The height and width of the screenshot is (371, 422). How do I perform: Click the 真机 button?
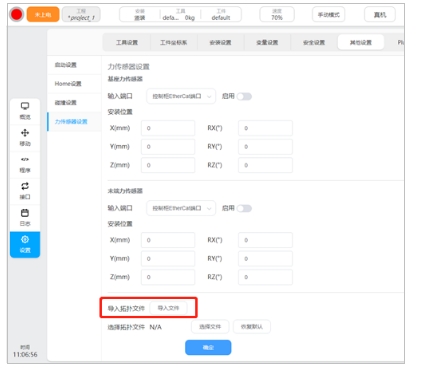click(380, 15)
